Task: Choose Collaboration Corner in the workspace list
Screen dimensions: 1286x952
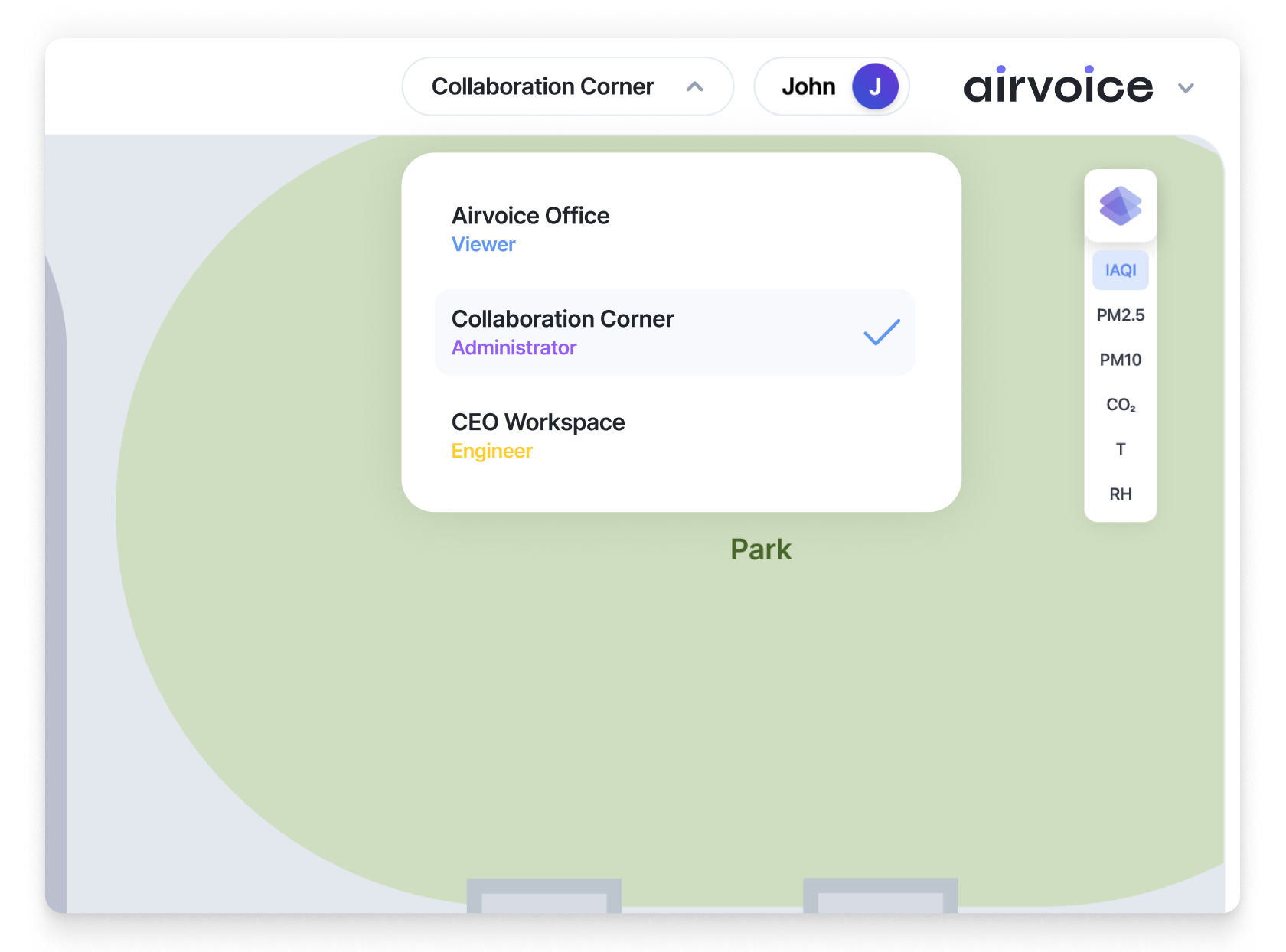Action: 674,332
